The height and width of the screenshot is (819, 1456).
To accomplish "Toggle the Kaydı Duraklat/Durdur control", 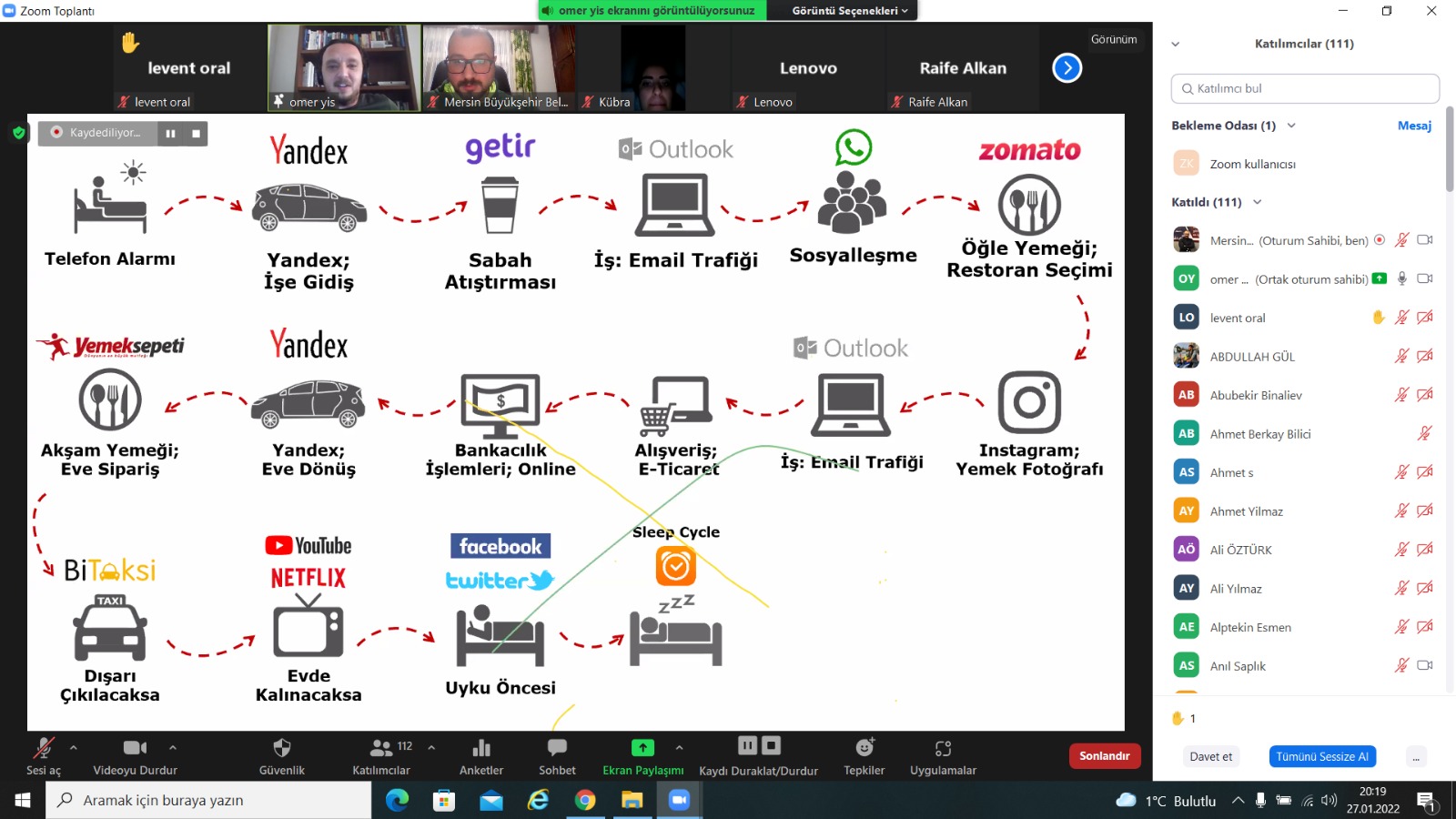I will [758, 746].
